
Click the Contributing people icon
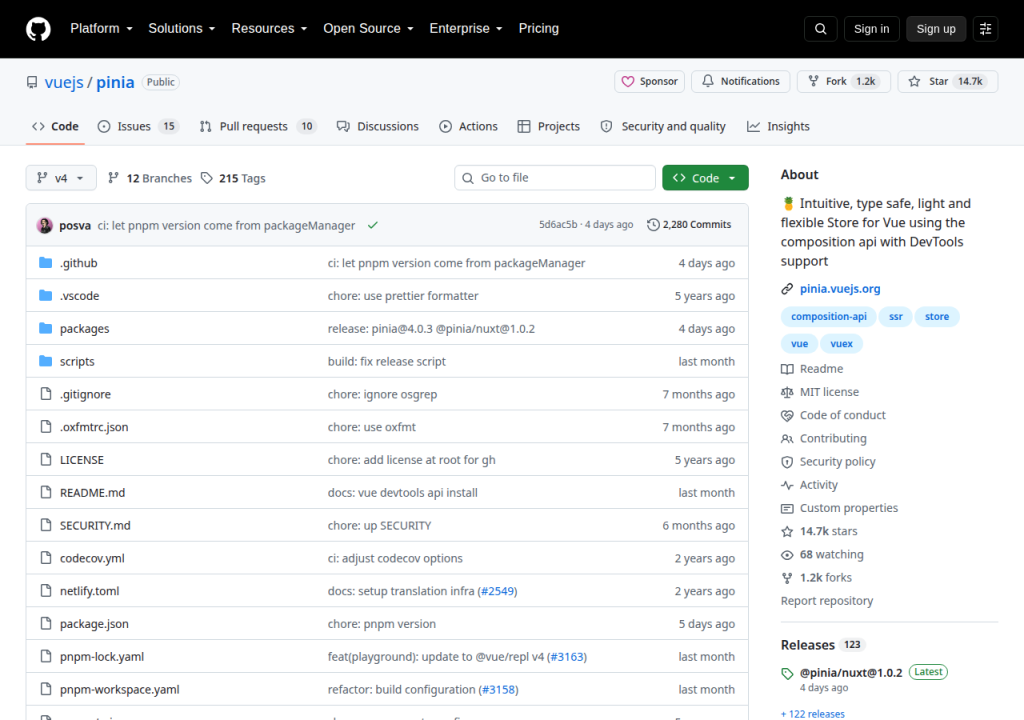coord(787,438)
